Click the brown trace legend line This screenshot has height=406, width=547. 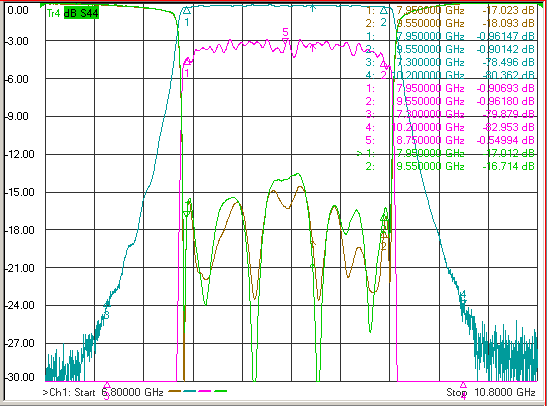(174, 391)
